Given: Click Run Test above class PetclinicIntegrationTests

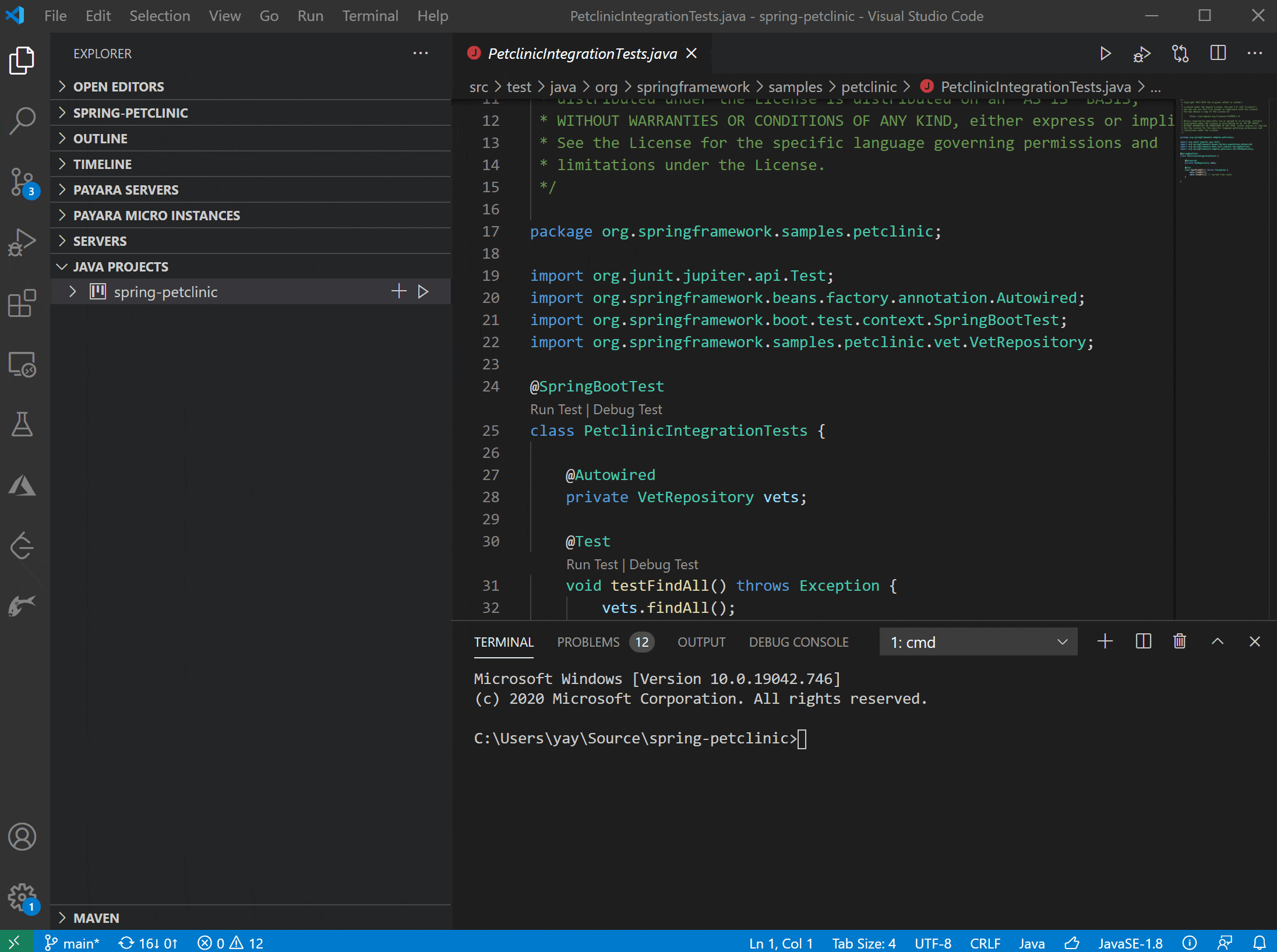Looking at the screenshot, I should point(556,410).
